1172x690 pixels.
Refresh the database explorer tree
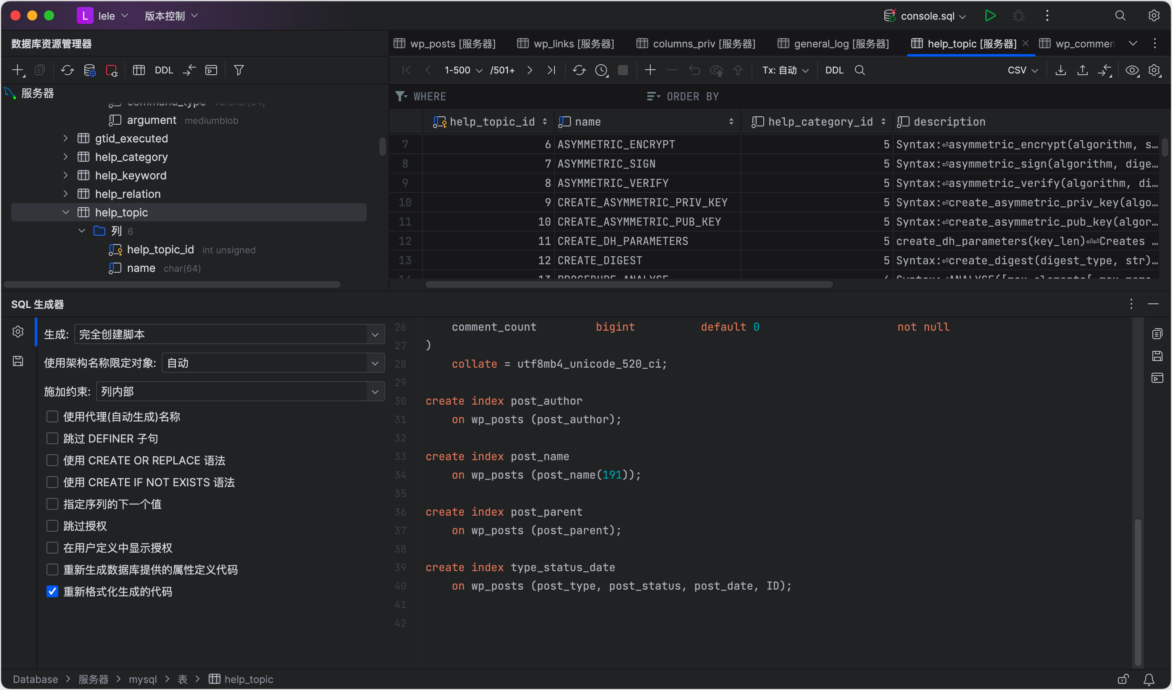pyautogui.click(x=67, y=70)
